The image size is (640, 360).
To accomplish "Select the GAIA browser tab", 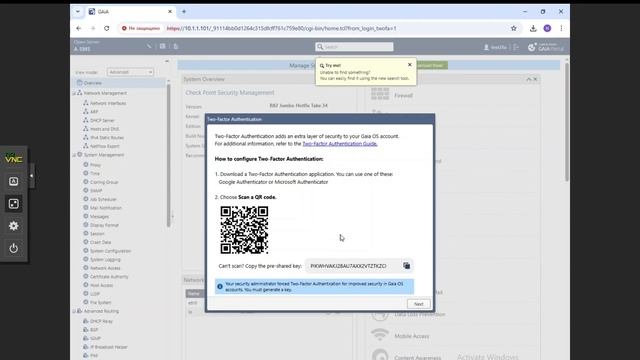I will coord(130,11).
